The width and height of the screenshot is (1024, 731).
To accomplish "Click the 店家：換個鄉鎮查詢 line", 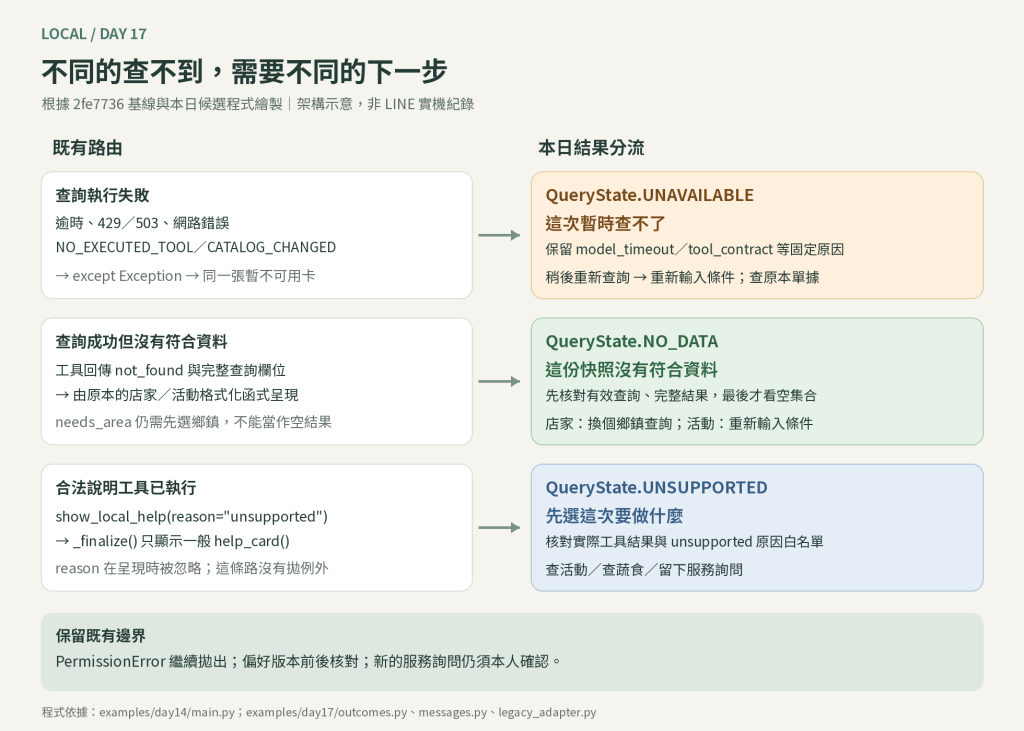I will tap(679, 424).
